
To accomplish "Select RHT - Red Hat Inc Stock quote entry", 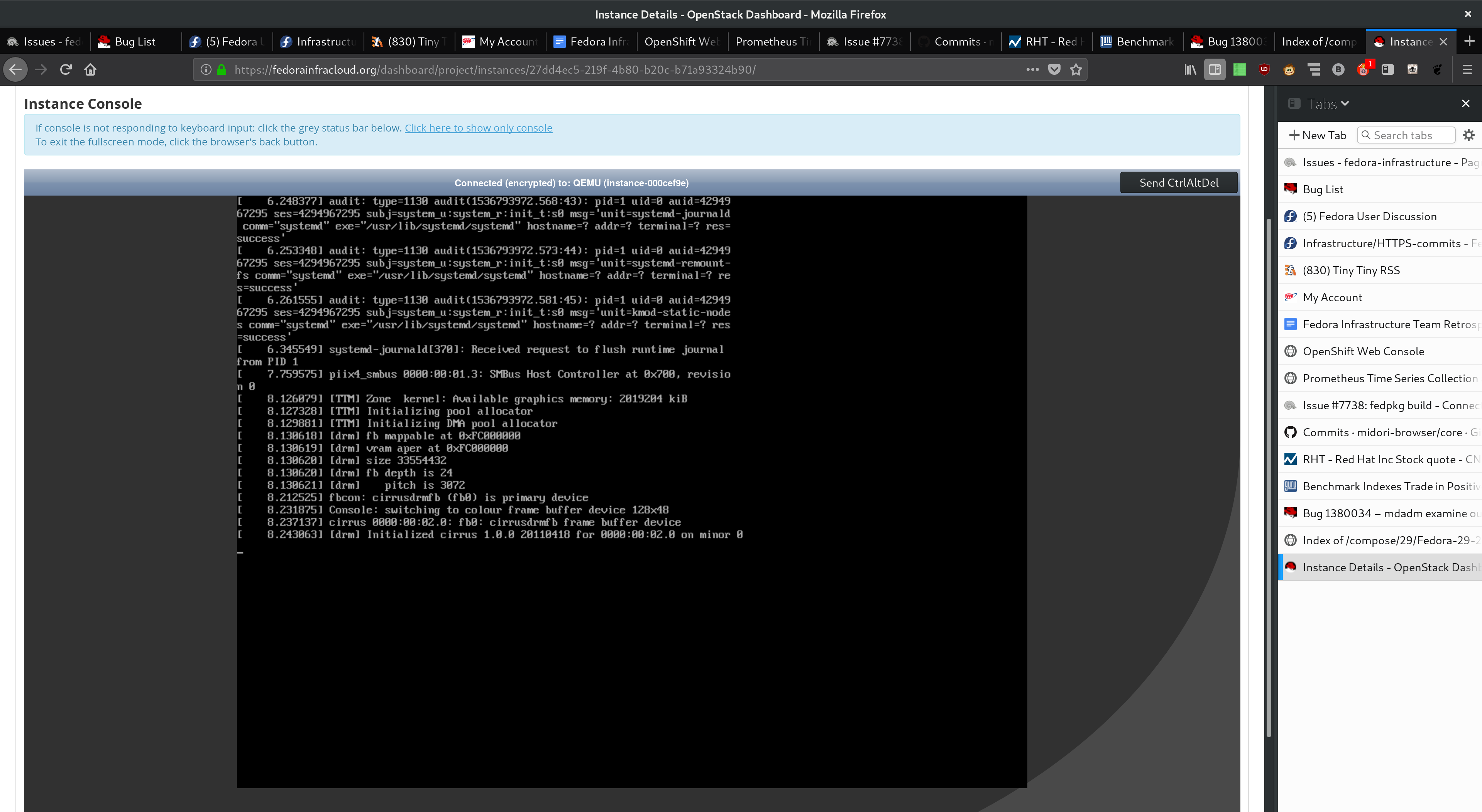I will click(x=1380, y=459).
